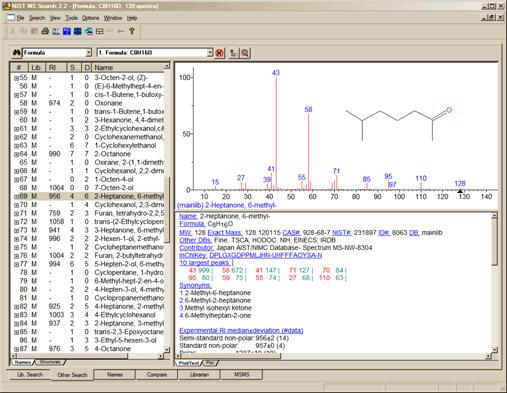Click the 'NIST#:' link
Viewport: 507px width, 393px height.
point(342,232)
